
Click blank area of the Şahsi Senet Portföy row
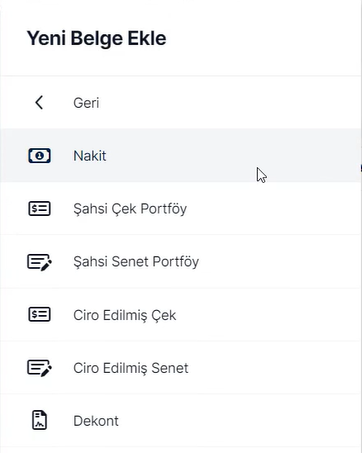(273, 262)
